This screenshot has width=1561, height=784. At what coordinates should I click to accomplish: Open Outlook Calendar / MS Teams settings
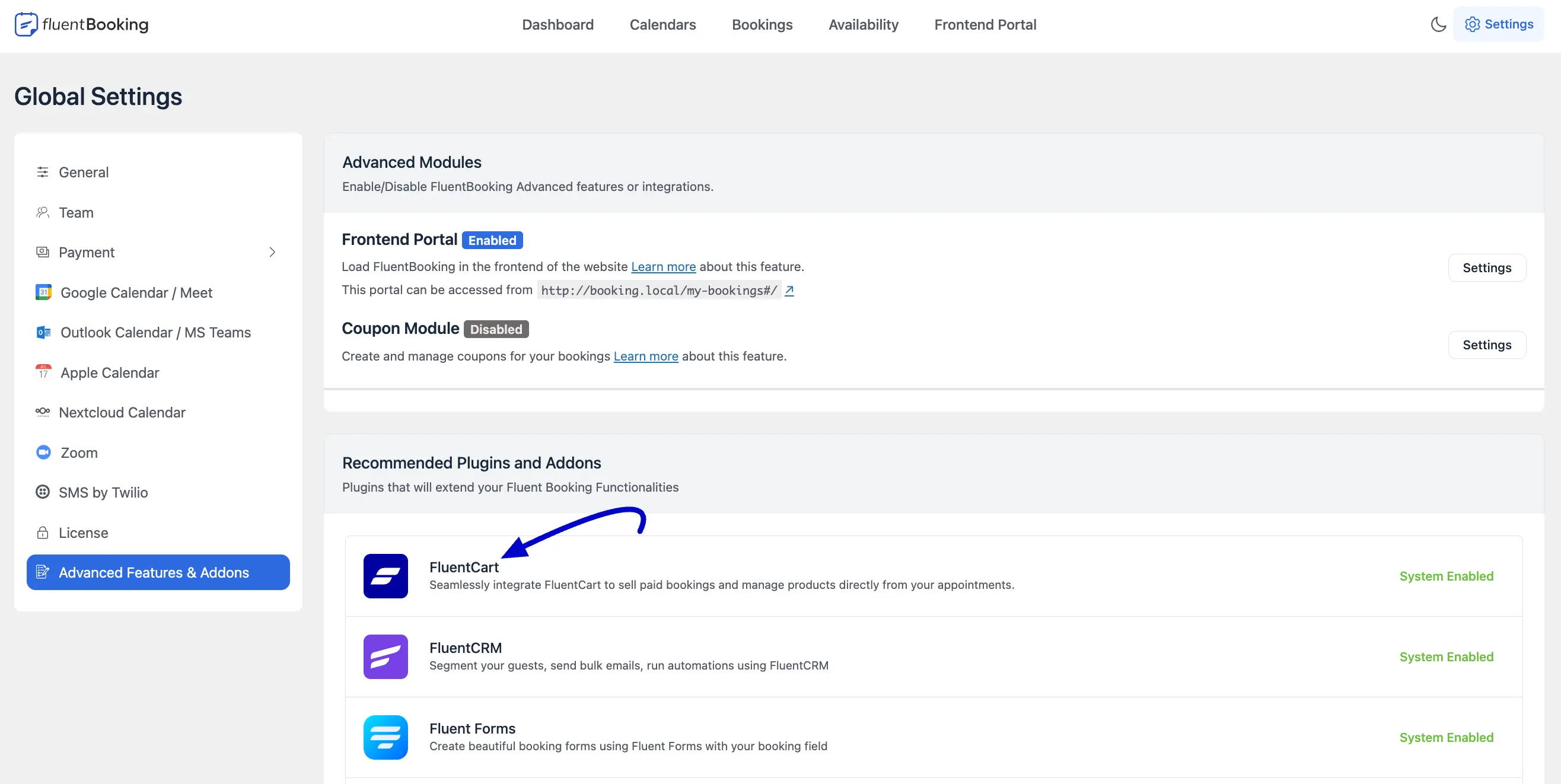(x=158, y=332)
